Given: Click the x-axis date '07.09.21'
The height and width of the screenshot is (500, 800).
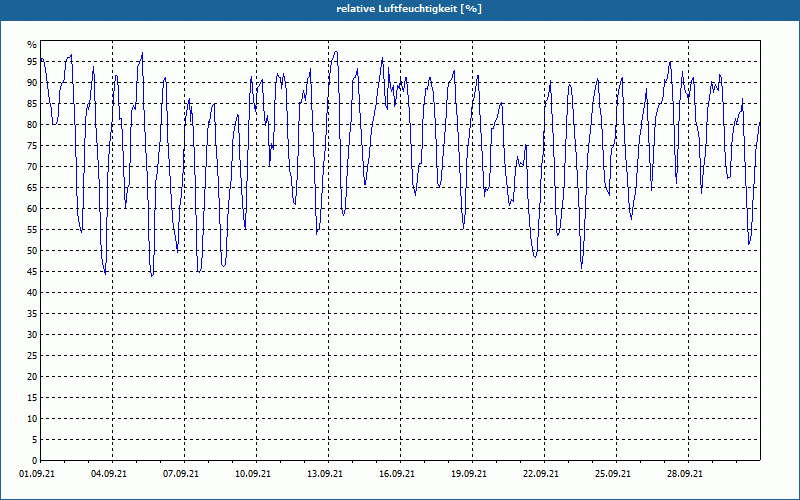Looking at the screenshot, I should click(181, 474).
